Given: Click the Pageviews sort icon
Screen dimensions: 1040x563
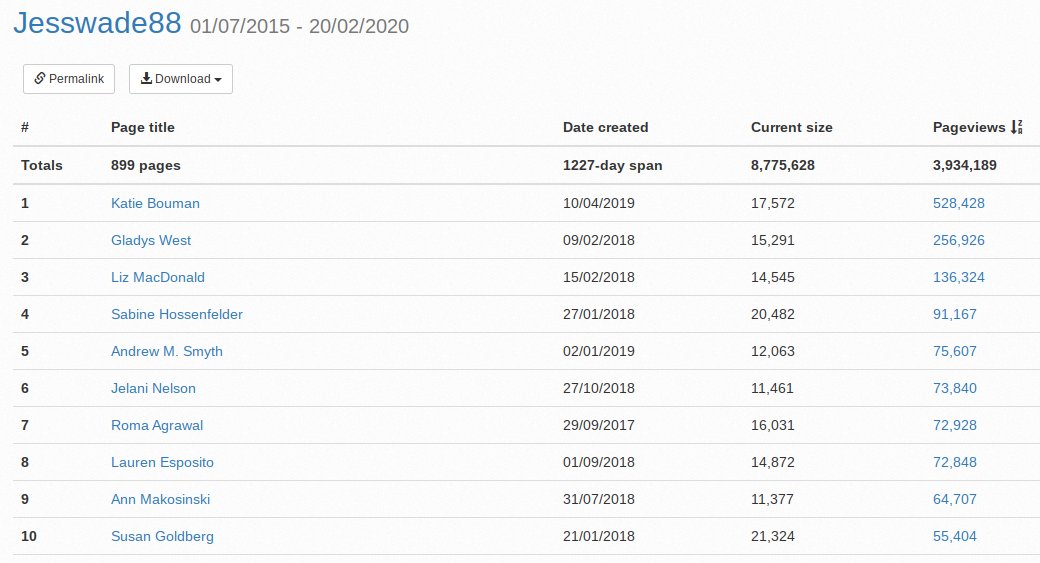Looking at the screenshot, I should pyautogui.click(x=1017, y=127).
